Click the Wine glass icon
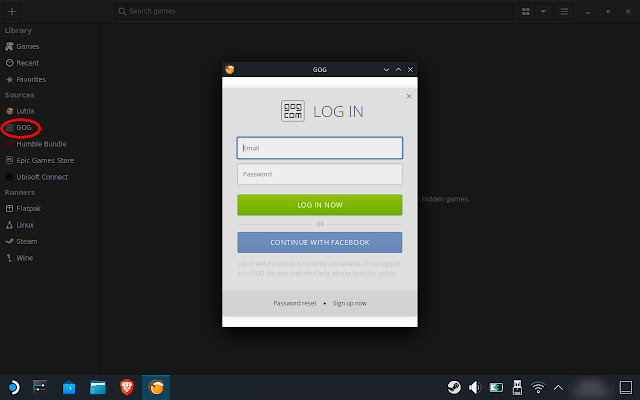Viewport: 640px width, 400px height. click(9, 258)
